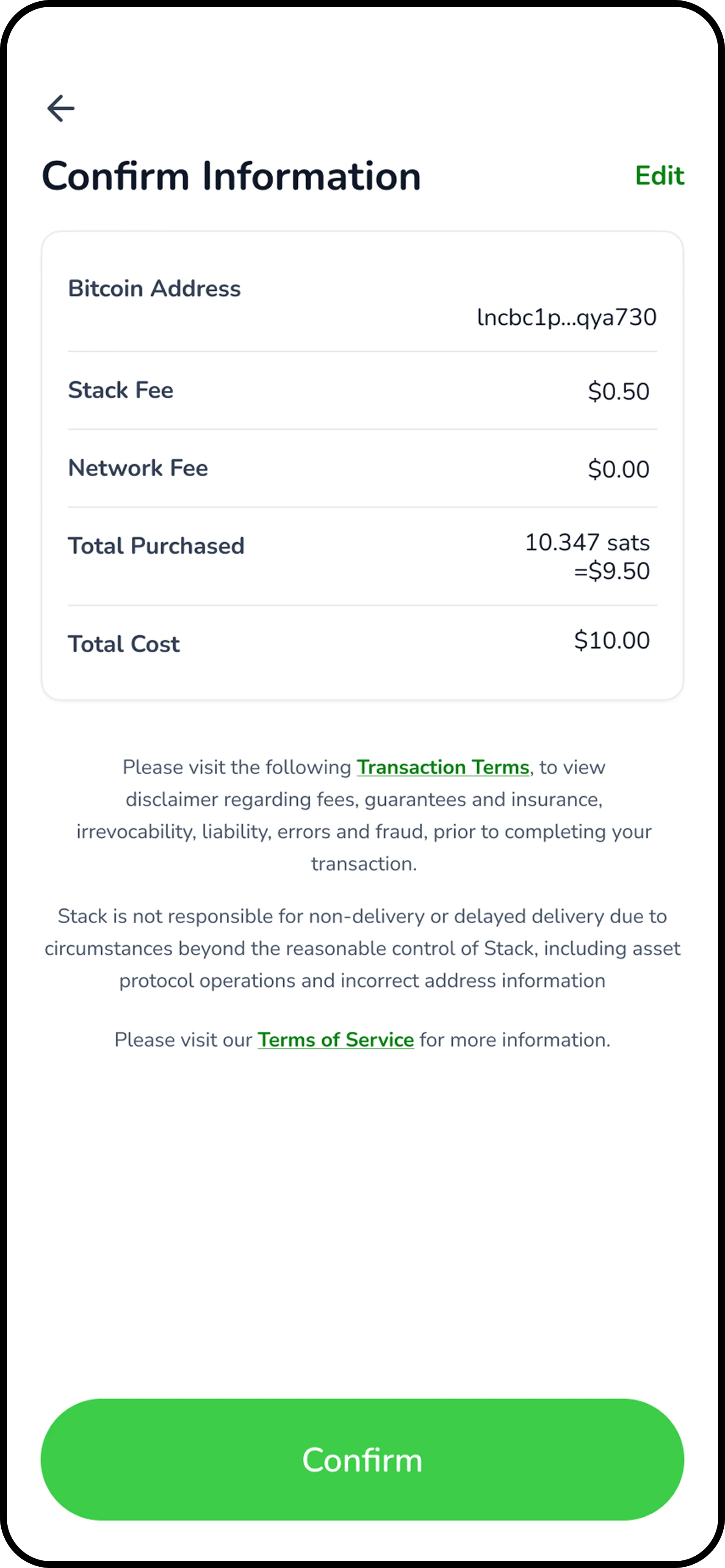Open the Terms of Service link

pos(335,1040)
